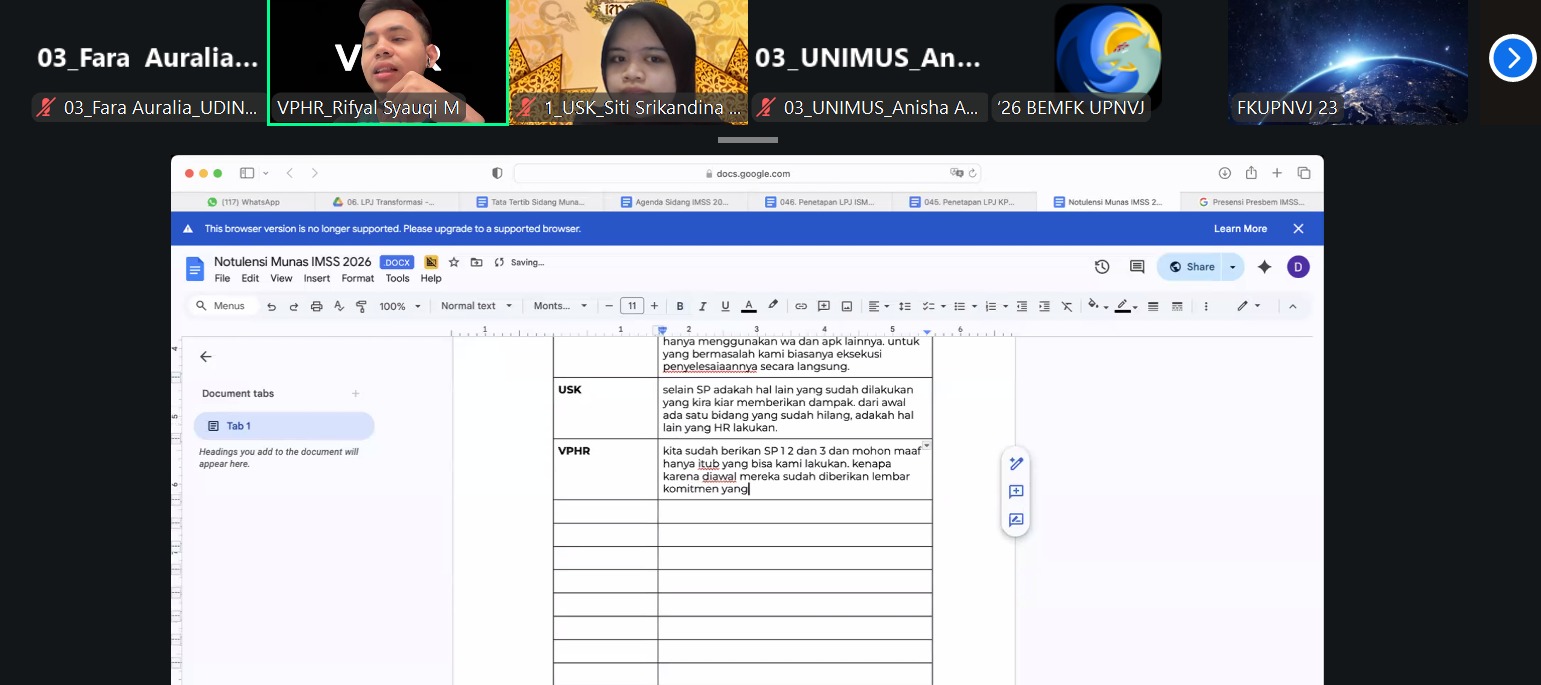The image size is (1541, 685).
Task: Open the three-dot more toolbar options
Action: 1206,306
